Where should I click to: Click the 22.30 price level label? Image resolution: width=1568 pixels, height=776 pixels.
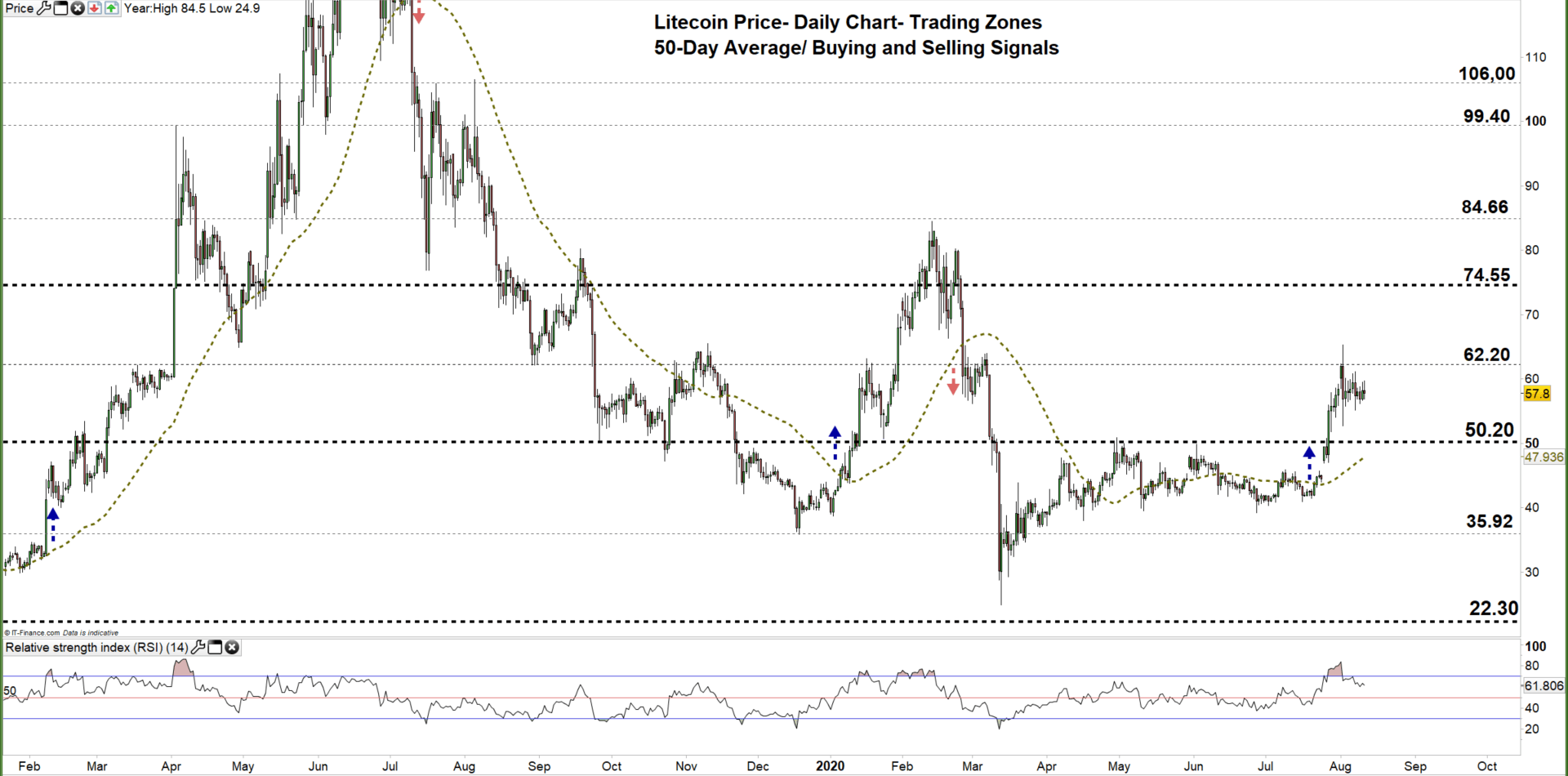point(1494,609)
